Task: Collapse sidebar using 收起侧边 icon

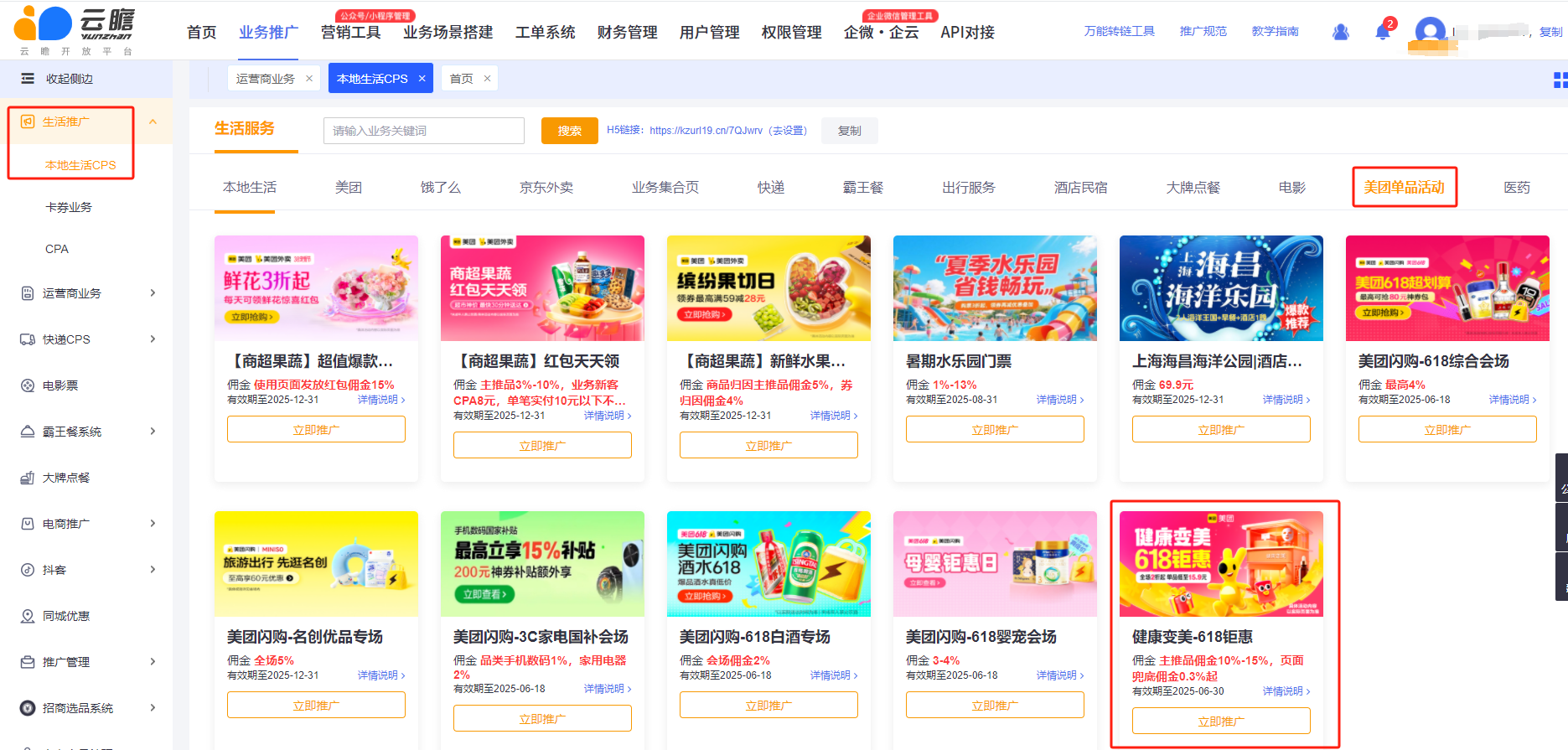Action: click(x=28, y=79)
